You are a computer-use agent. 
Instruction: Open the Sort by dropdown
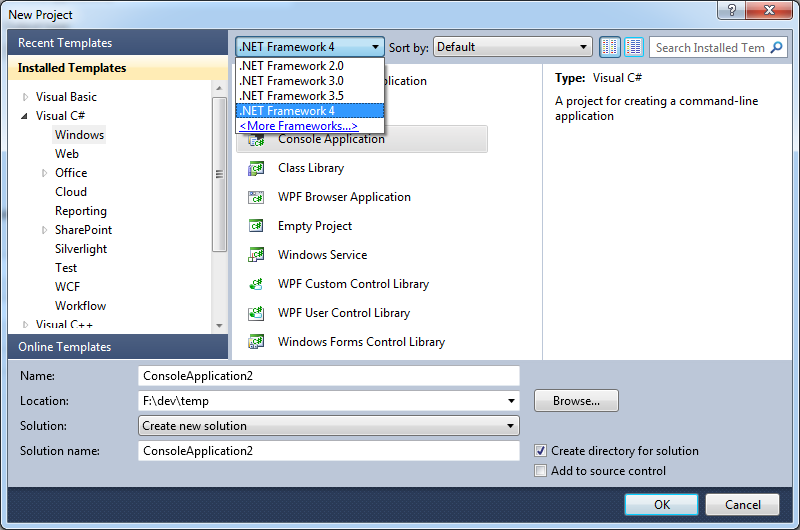[513, 47]
